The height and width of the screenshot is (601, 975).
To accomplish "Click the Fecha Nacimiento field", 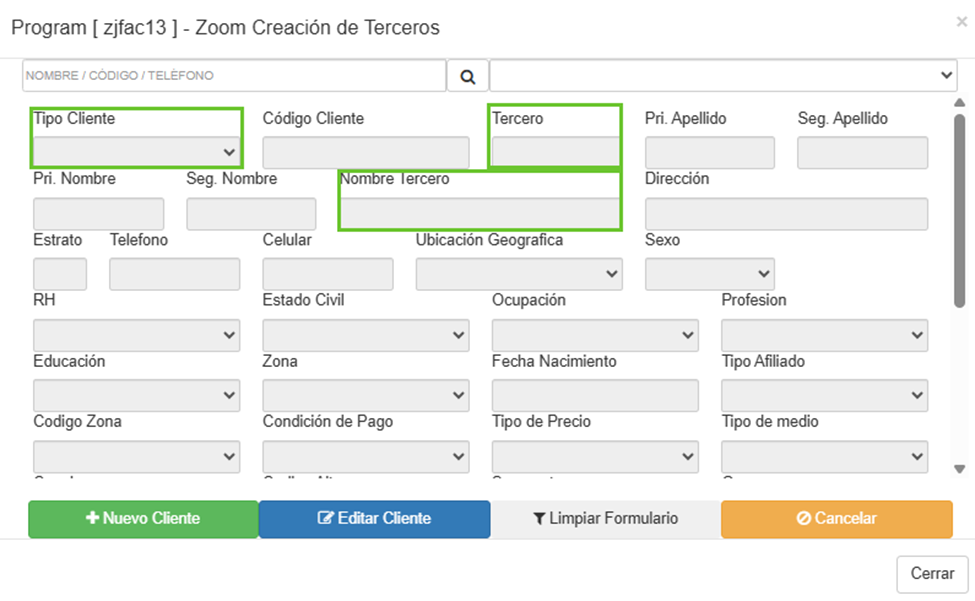I will [595, 396].
